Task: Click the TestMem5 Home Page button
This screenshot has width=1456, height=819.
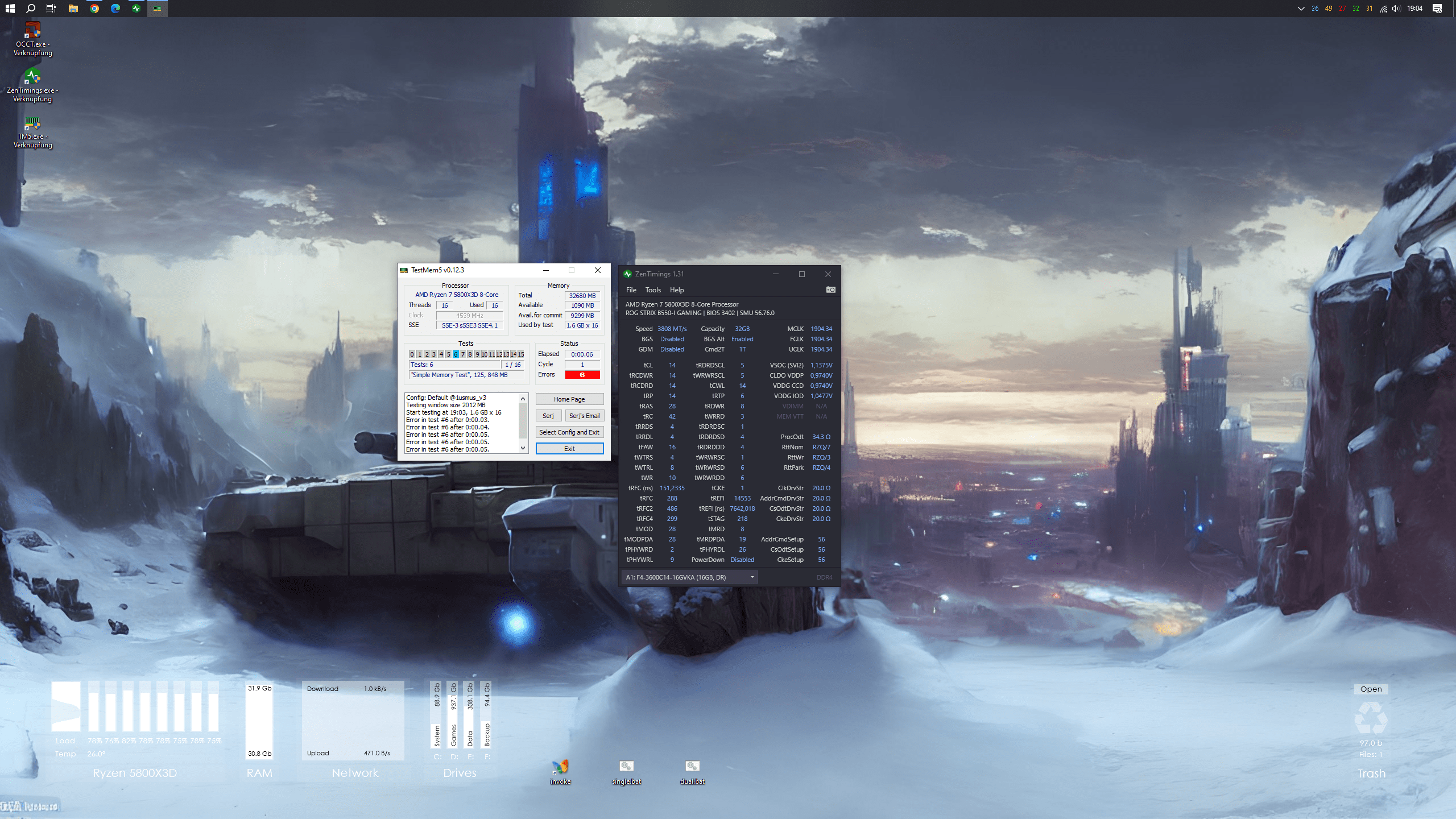Action: click(x=569, y=399)
